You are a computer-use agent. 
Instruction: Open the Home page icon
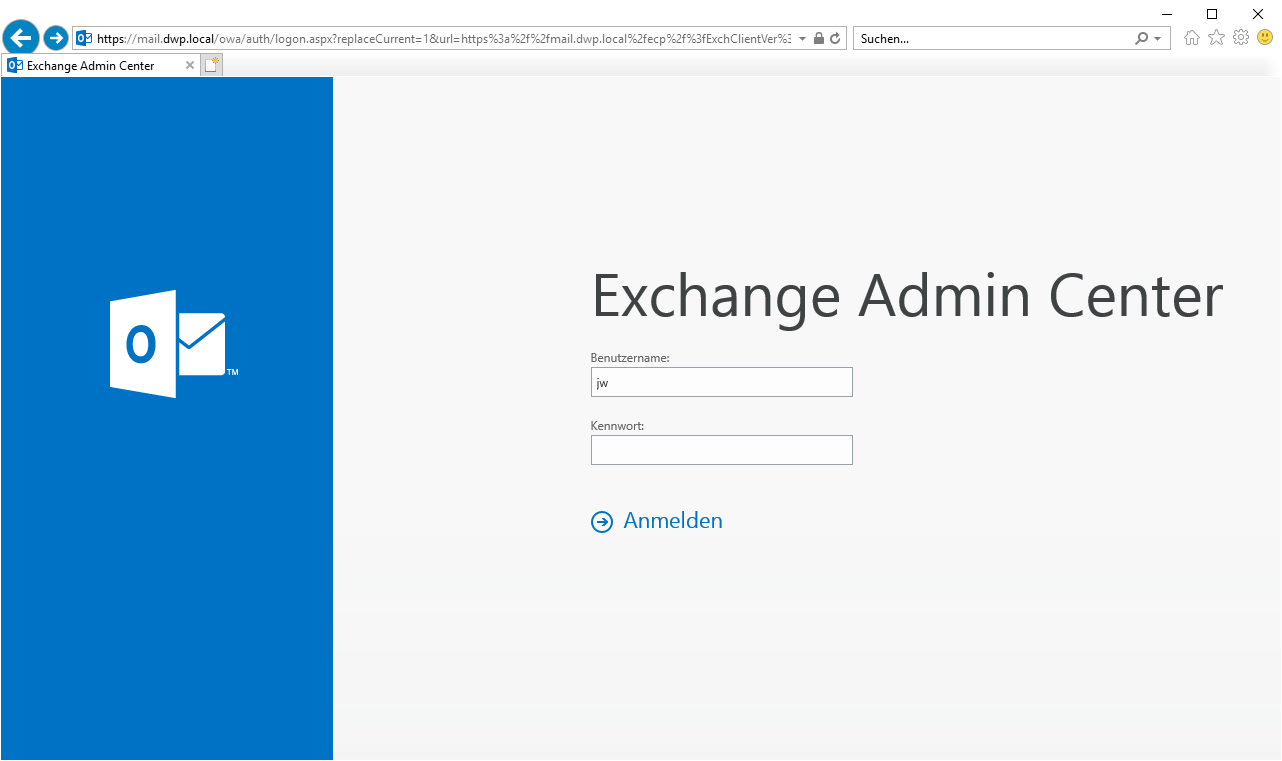[1191, 38]
